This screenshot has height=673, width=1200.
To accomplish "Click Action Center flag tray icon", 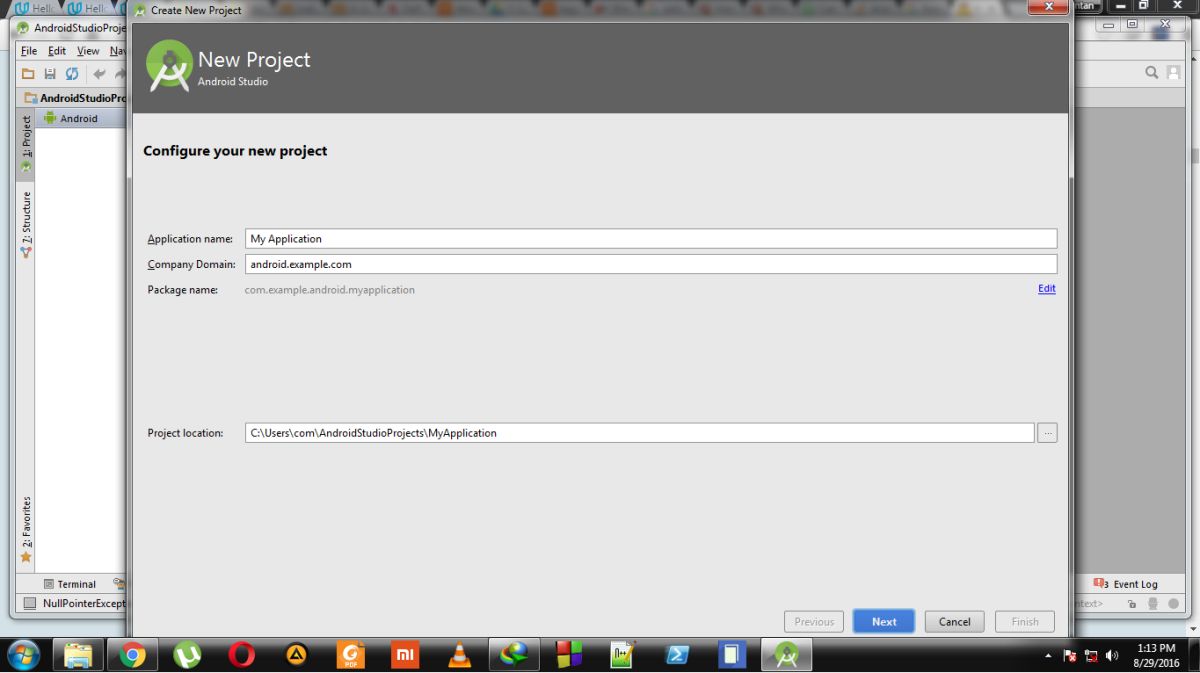I will pos(1070,655).
